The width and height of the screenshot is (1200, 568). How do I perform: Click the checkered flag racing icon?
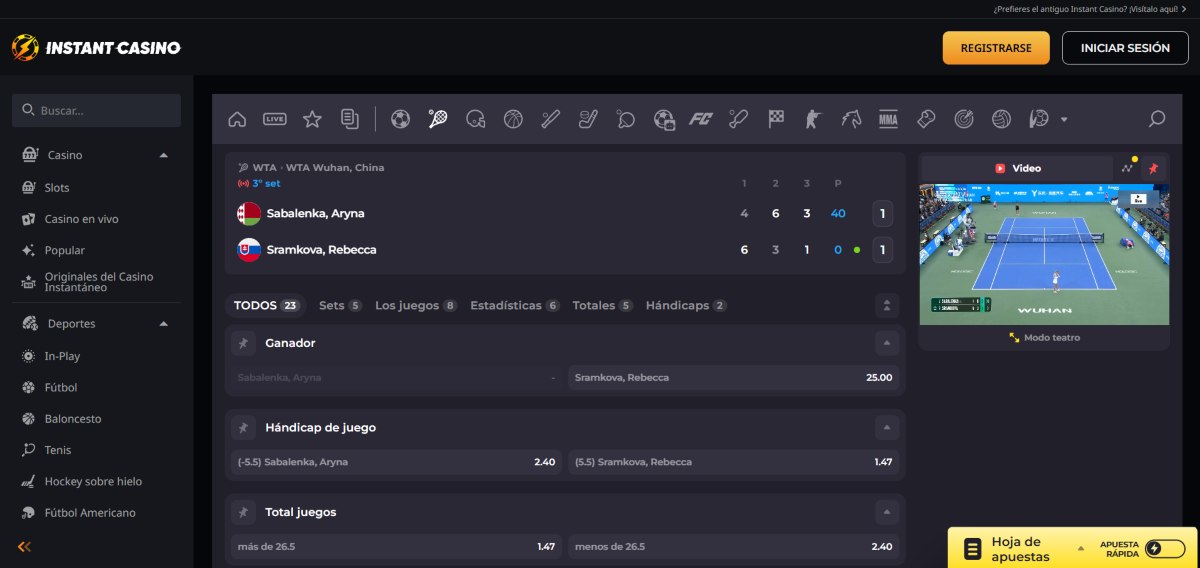pos(776,119)
